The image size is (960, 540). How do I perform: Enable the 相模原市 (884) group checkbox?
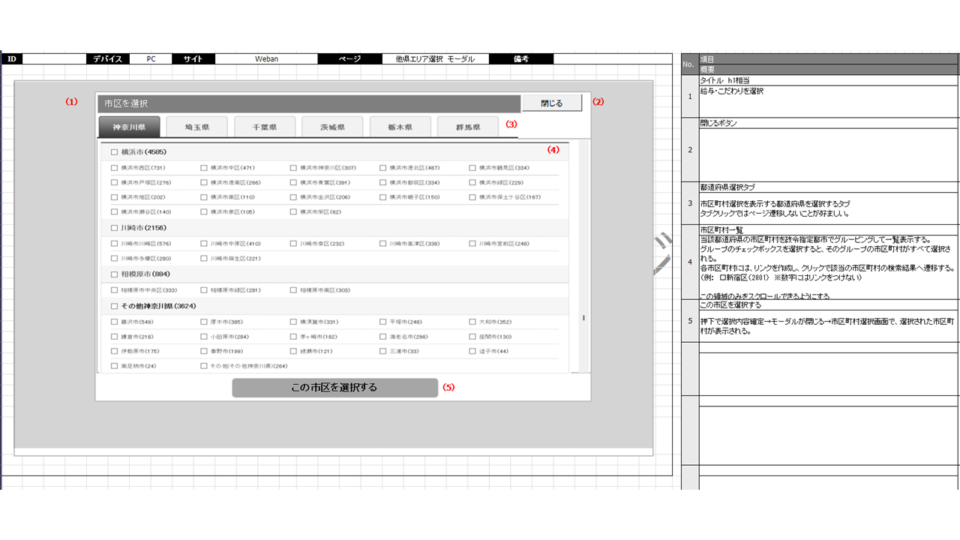[x=114, y=273]
